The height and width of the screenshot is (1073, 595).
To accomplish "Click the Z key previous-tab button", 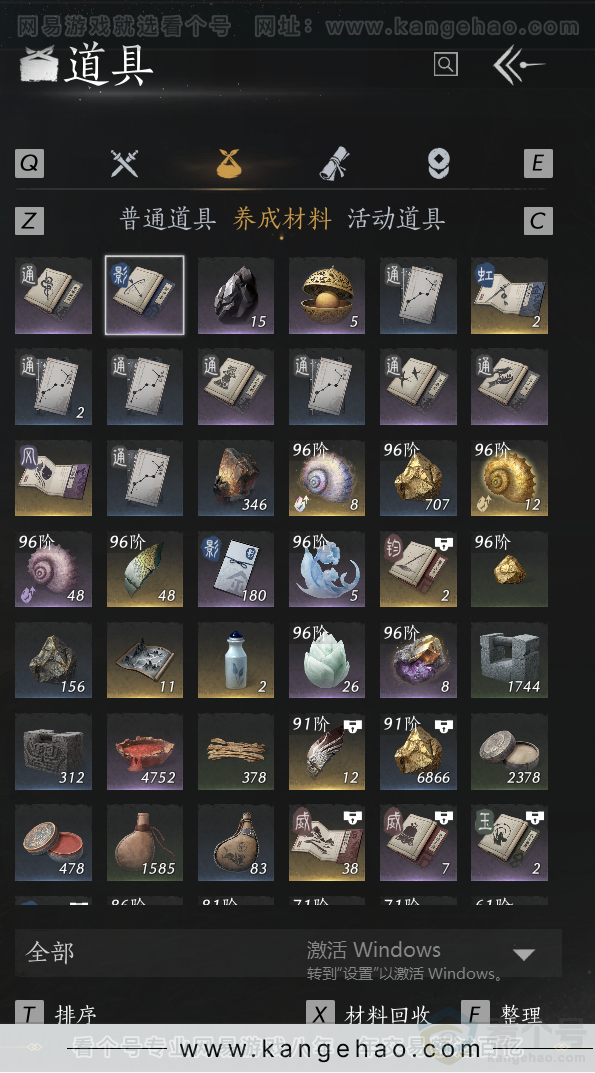I will click(x=29, y=220).
